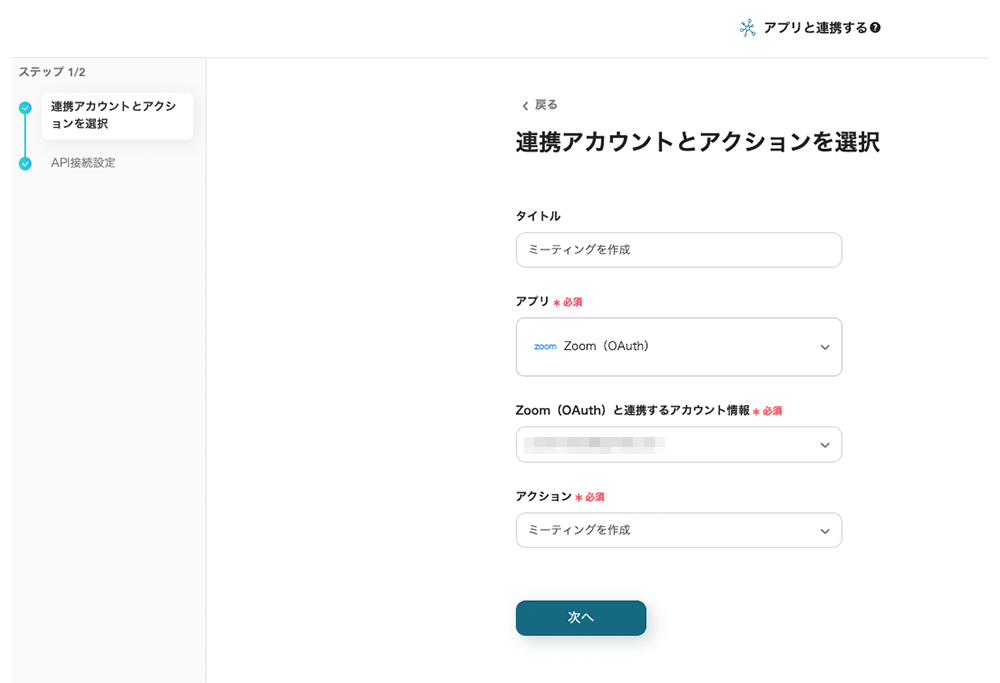
Task: Click the Zoom（OAuth）text in app selector
Action: [x=606, y=347]
